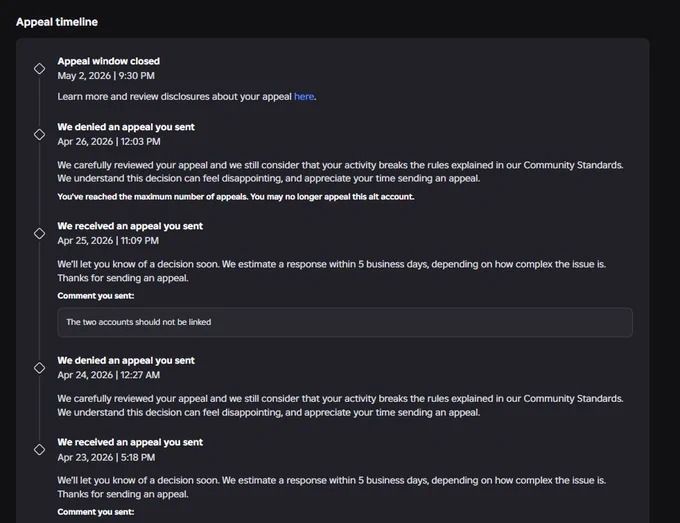The height and width of the screenshot is (523, 680).
Task: Click the 'Appeal timeline' heading
Action: 57,22
